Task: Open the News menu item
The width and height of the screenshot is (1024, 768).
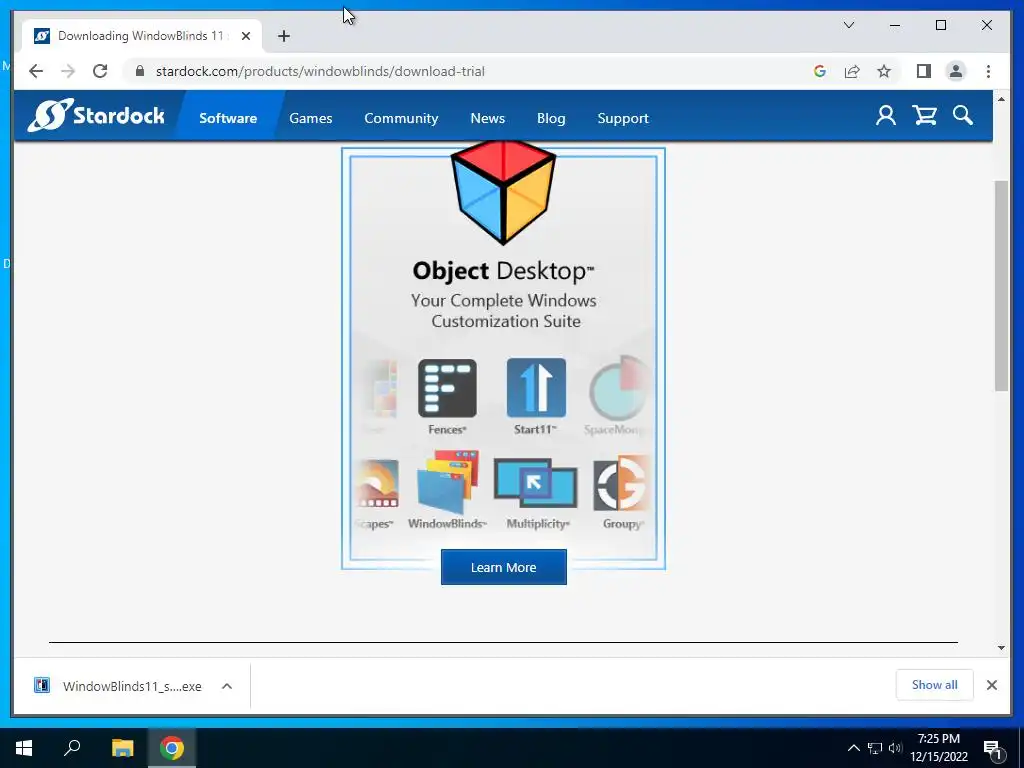Action: point(487,118)
